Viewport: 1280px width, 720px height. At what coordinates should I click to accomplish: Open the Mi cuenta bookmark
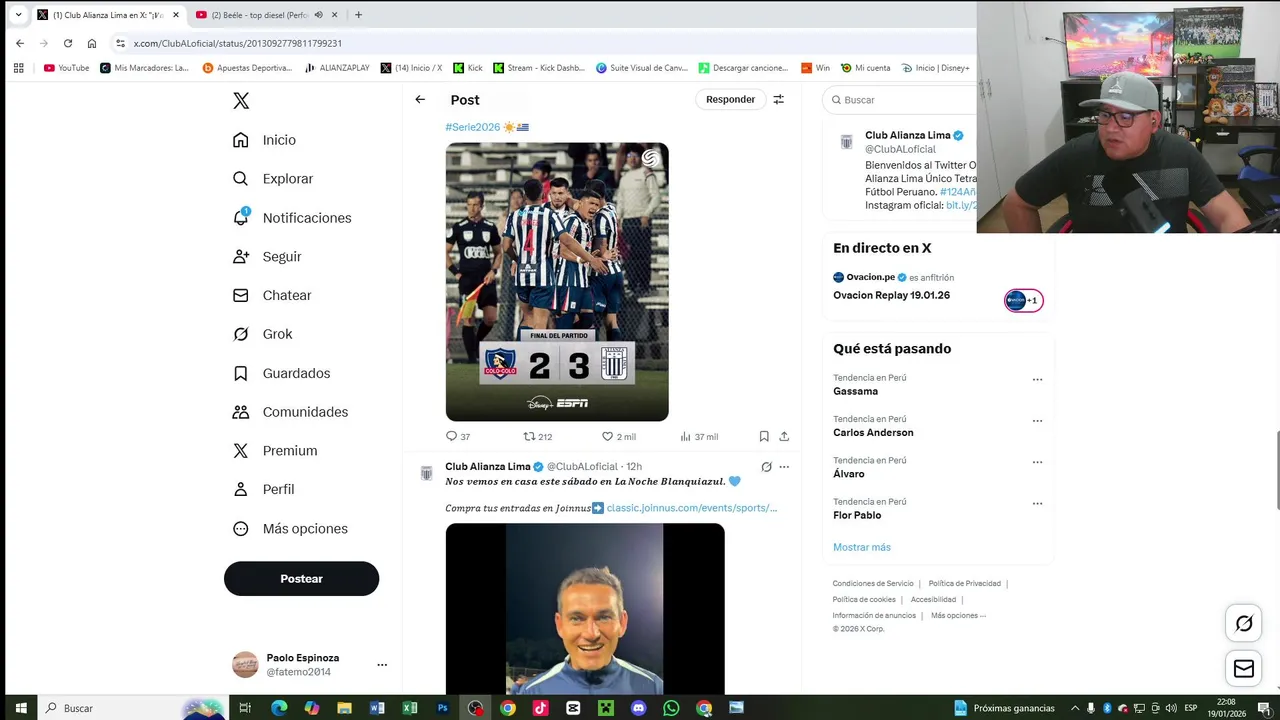tap(865, 68)
